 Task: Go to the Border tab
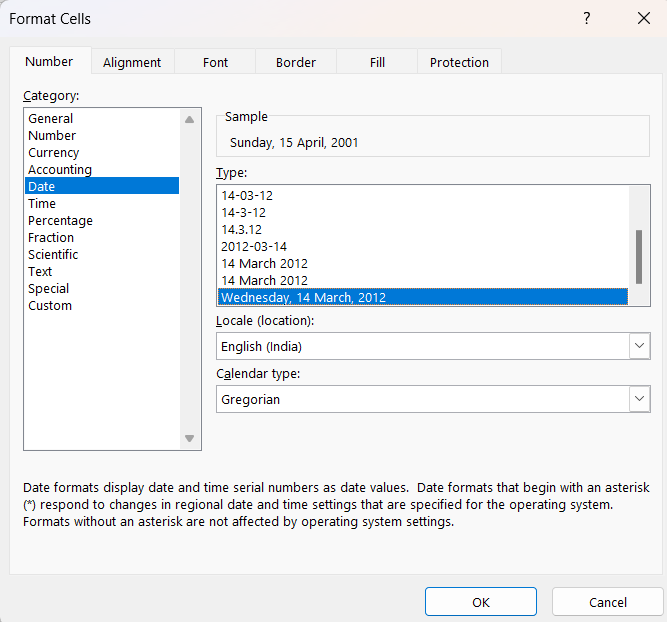[x=296, y=62]
